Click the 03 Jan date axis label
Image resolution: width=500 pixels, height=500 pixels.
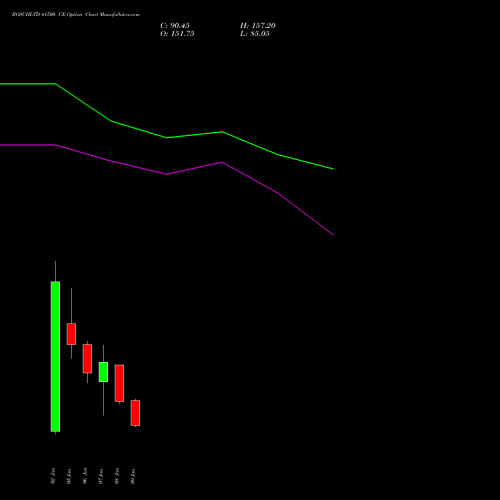tap(69, 476)
